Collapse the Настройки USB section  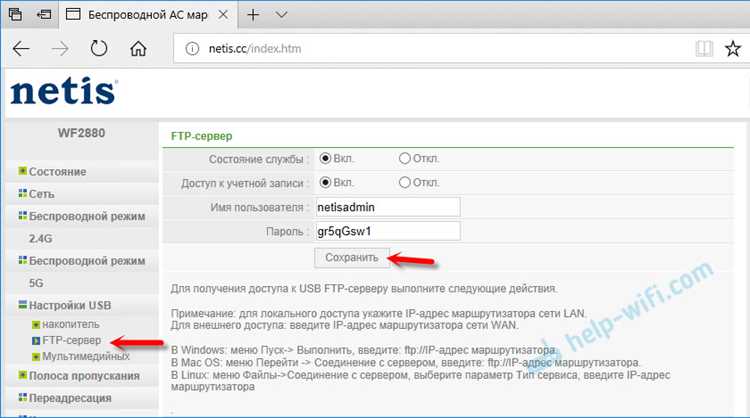click(x=70, y=305)
